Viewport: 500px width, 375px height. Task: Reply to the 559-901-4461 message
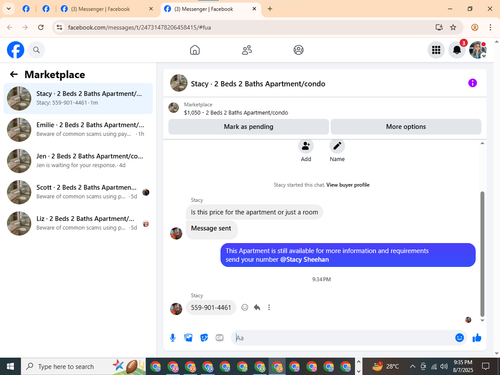[x=257, y=307]
